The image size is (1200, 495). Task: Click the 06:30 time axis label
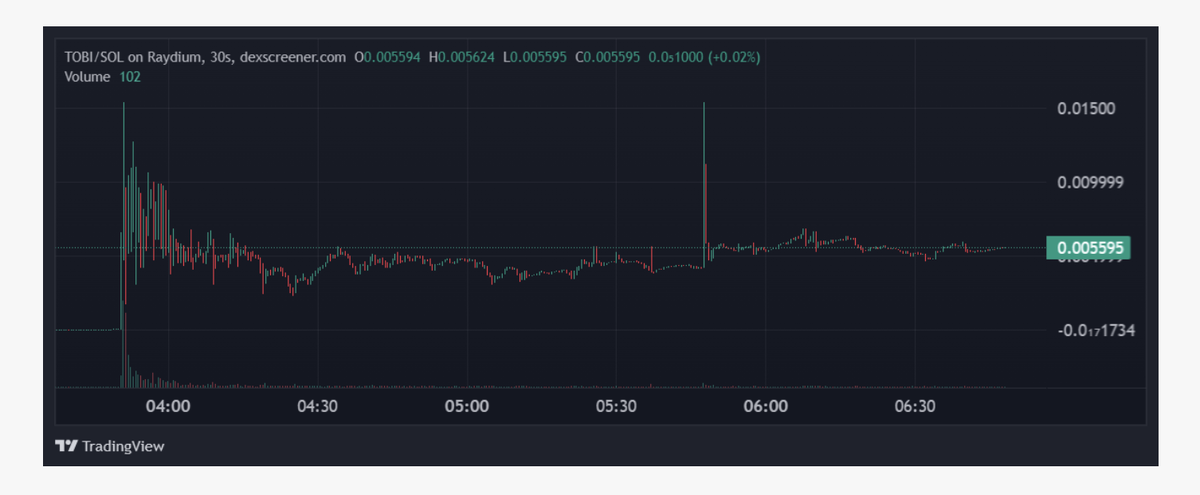[914, 406]
